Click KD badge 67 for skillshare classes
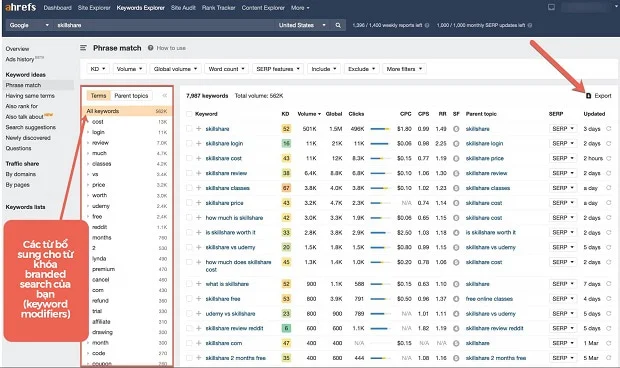 286,188
